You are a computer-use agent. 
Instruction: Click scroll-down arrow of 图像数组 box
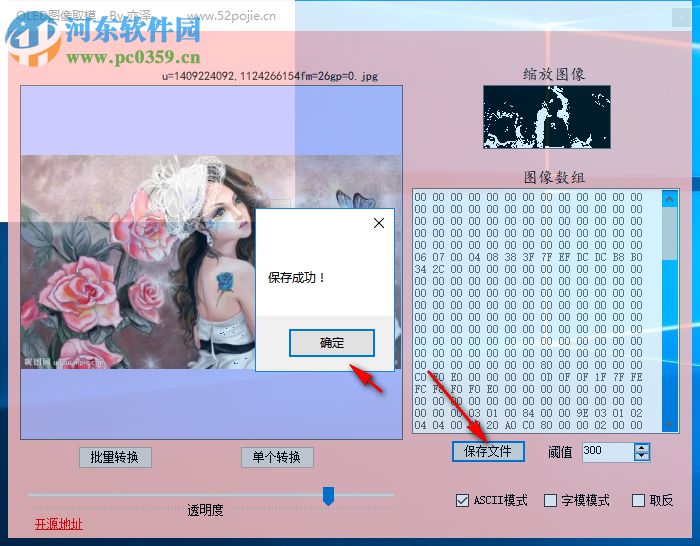(x=669, y=424)
